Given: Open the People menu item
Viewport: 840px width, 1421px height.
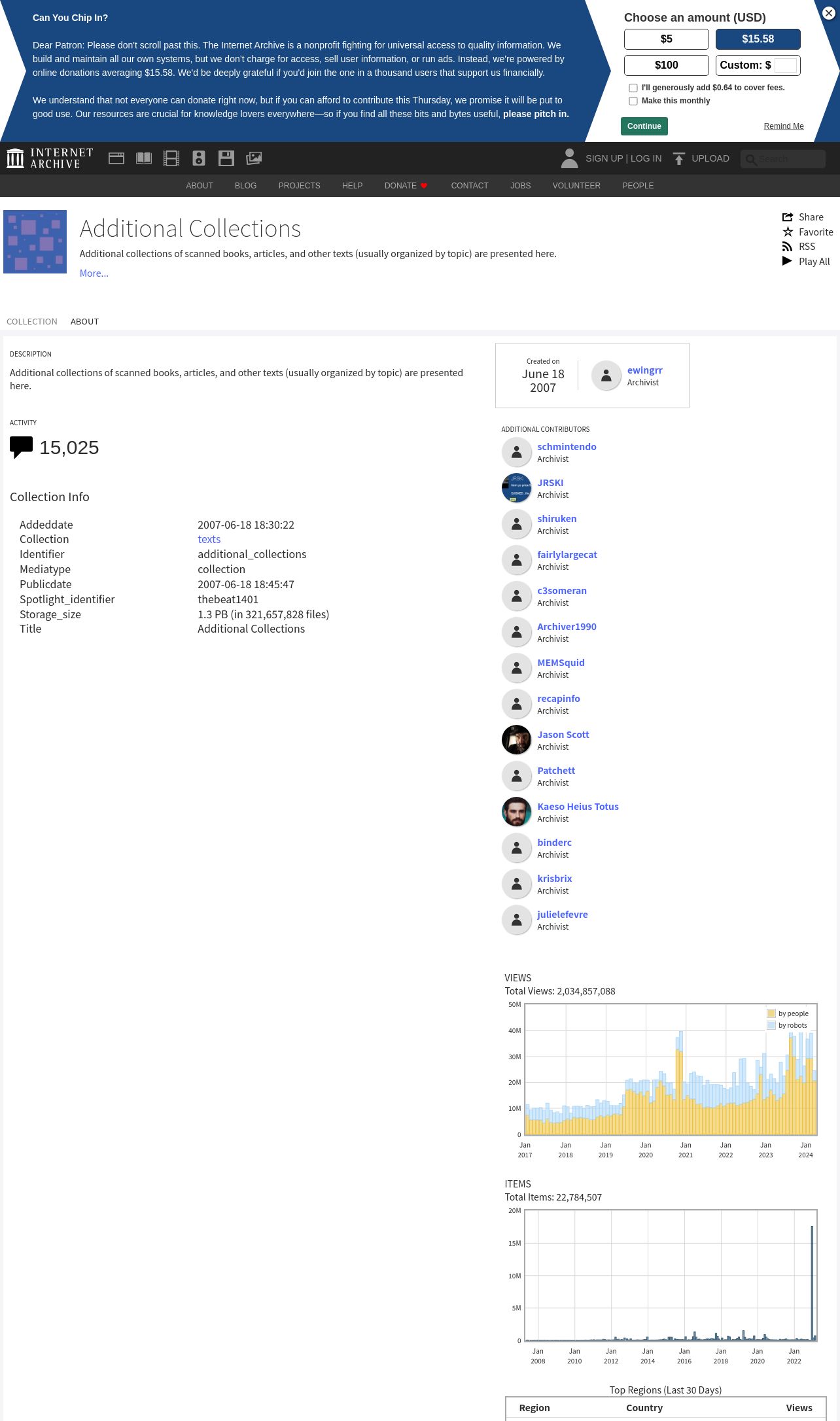Looking at the screenshot, I should click(638, 186).
